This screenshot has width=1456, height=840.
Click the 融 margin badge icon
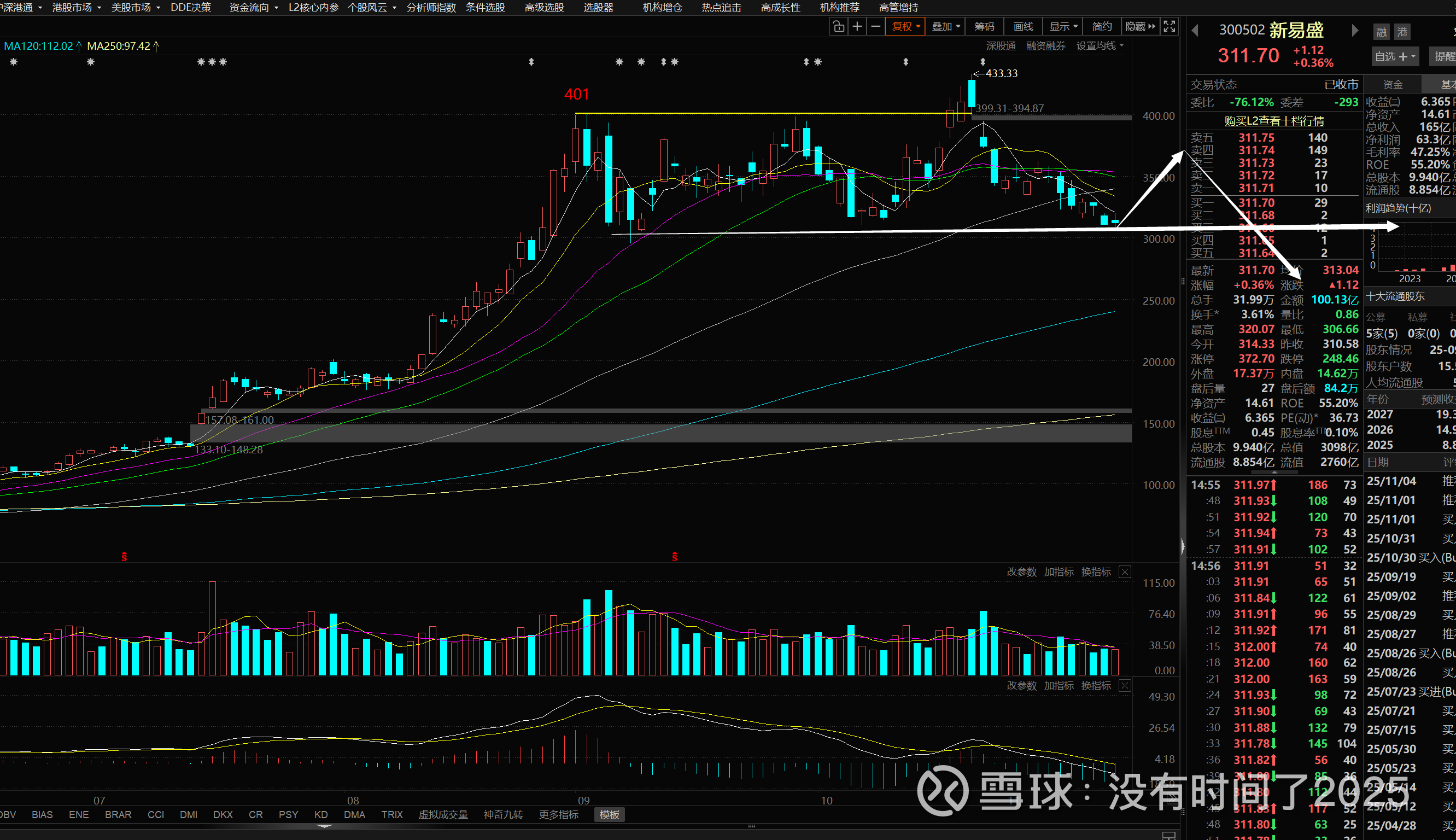click(x=1382, y=32)
